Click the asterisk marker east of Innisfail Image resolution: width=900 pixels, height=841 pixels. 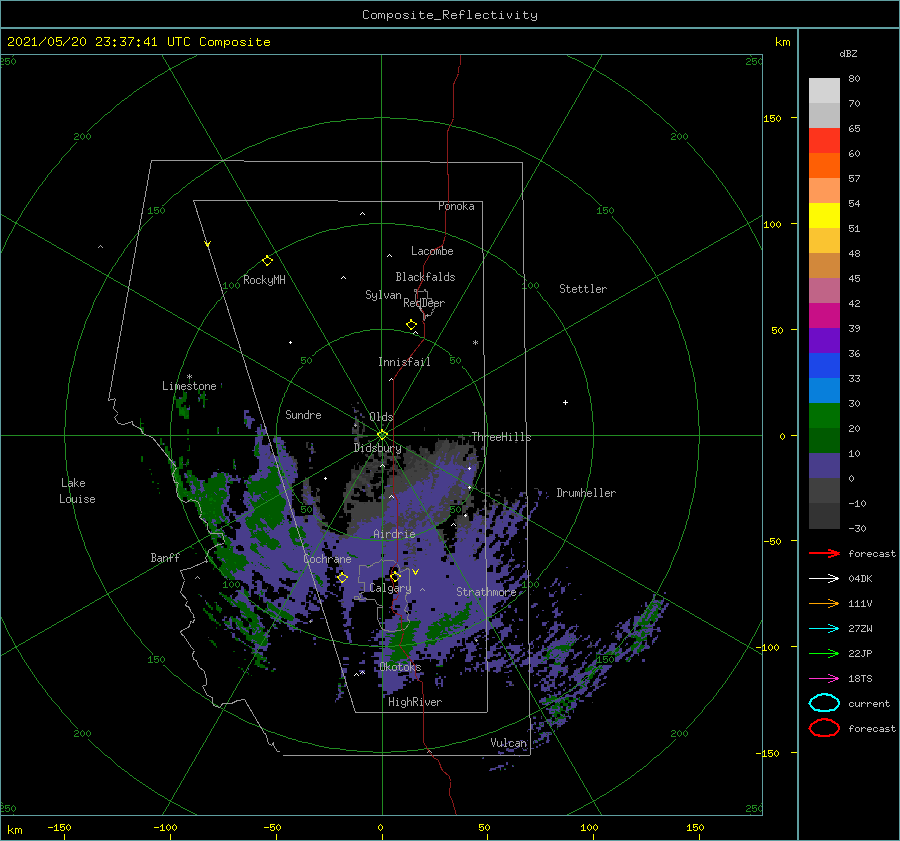point(475,343)
